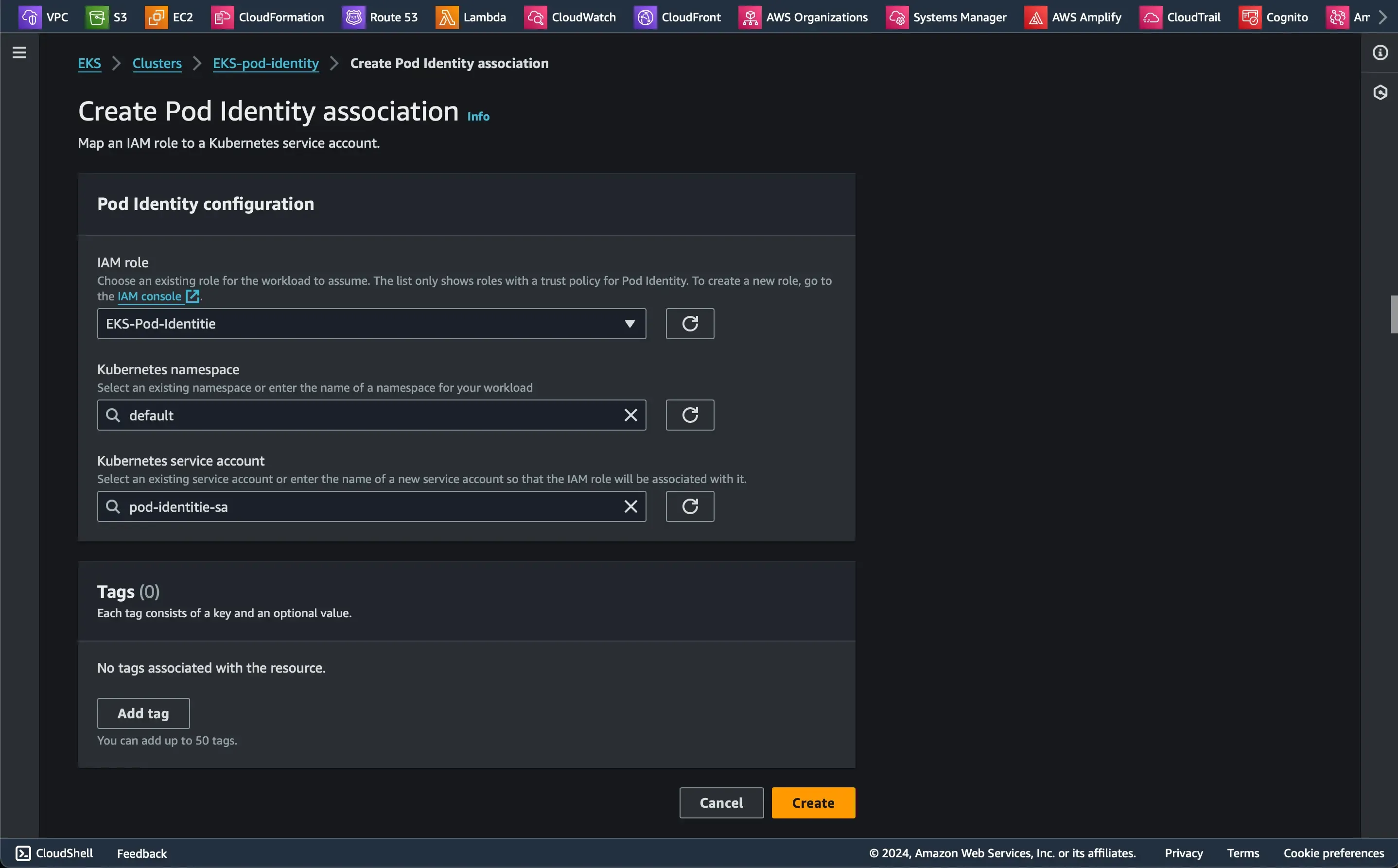Refresh the Kubernetes namespace list

[690, 415]
